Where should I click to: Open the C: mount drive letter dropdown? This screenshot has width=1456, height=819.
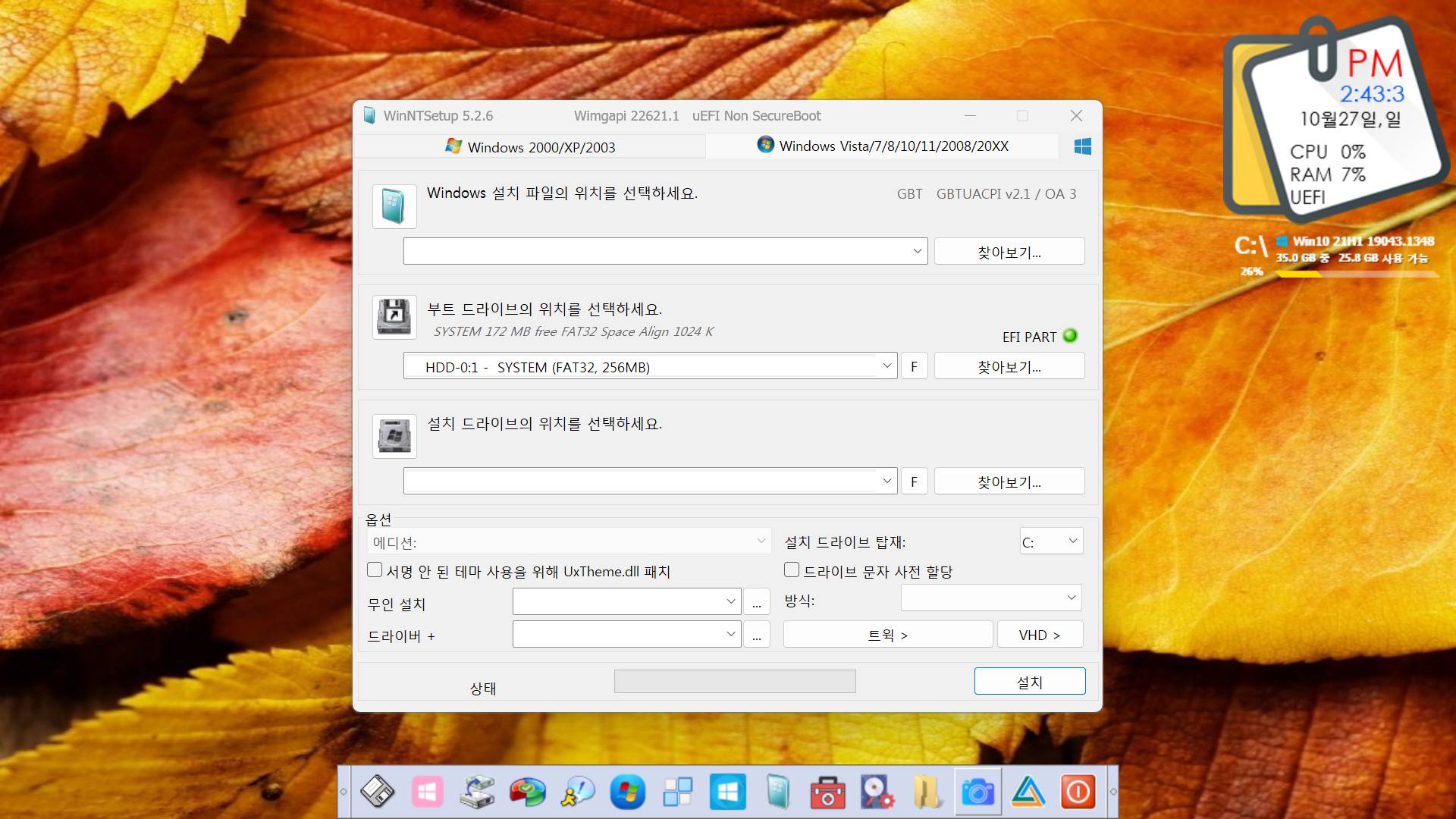pos(1051,541)
